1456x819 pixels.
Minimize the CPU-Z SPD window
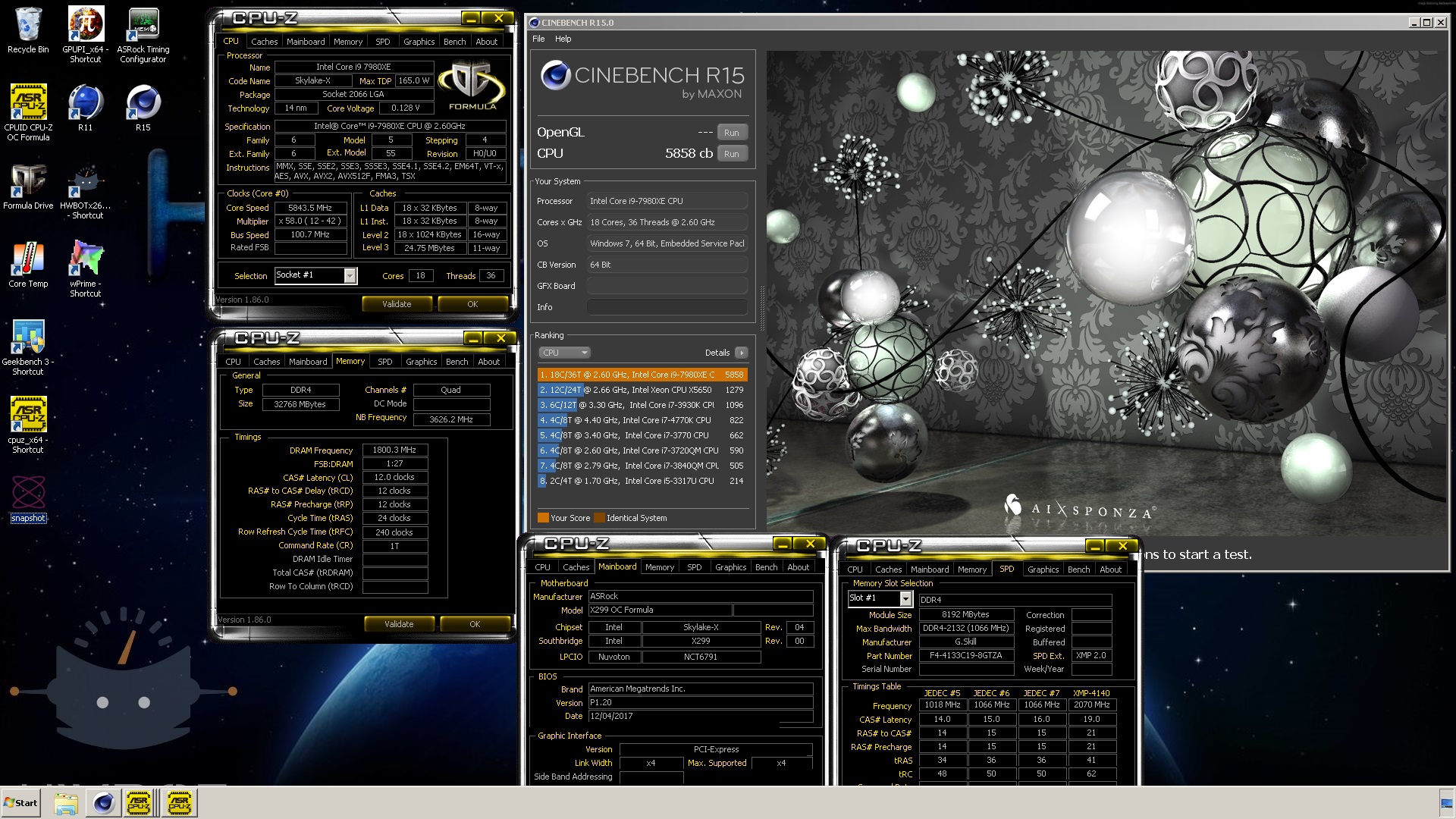(1095, 546)
